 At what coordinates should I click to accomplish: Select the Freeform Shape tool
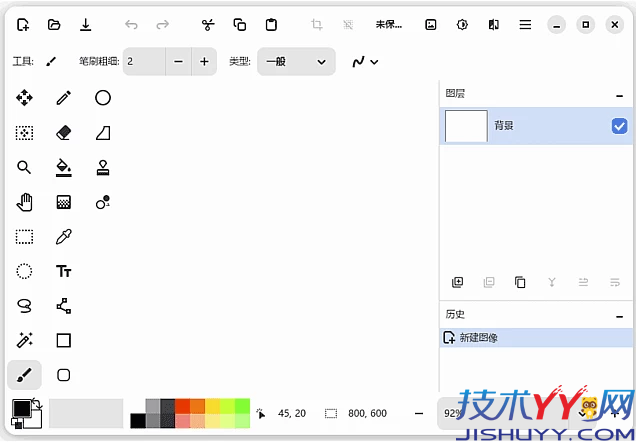pyautogui.click(x=103, y=133)
